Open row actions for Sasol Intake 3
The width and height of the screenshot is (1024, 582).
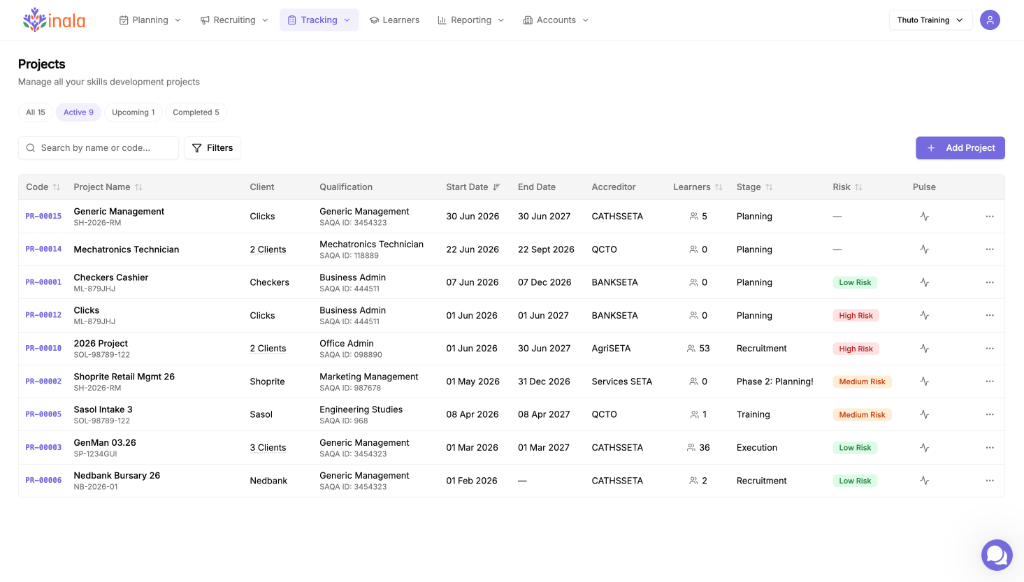(989, 414)
